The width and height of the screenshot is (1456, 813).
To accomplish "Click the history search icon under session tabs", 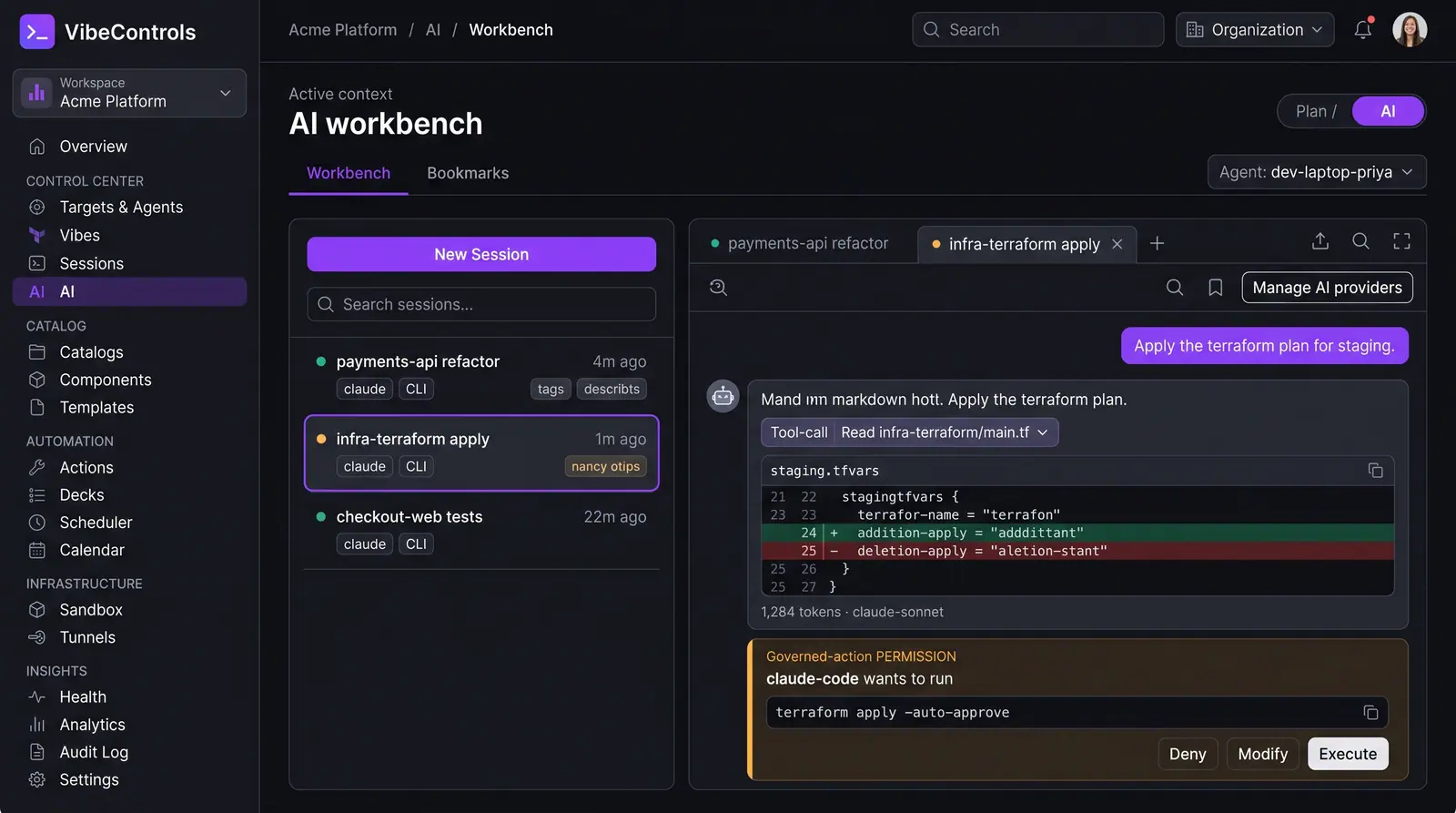I will pyautogui.click(x=718, y=288).
